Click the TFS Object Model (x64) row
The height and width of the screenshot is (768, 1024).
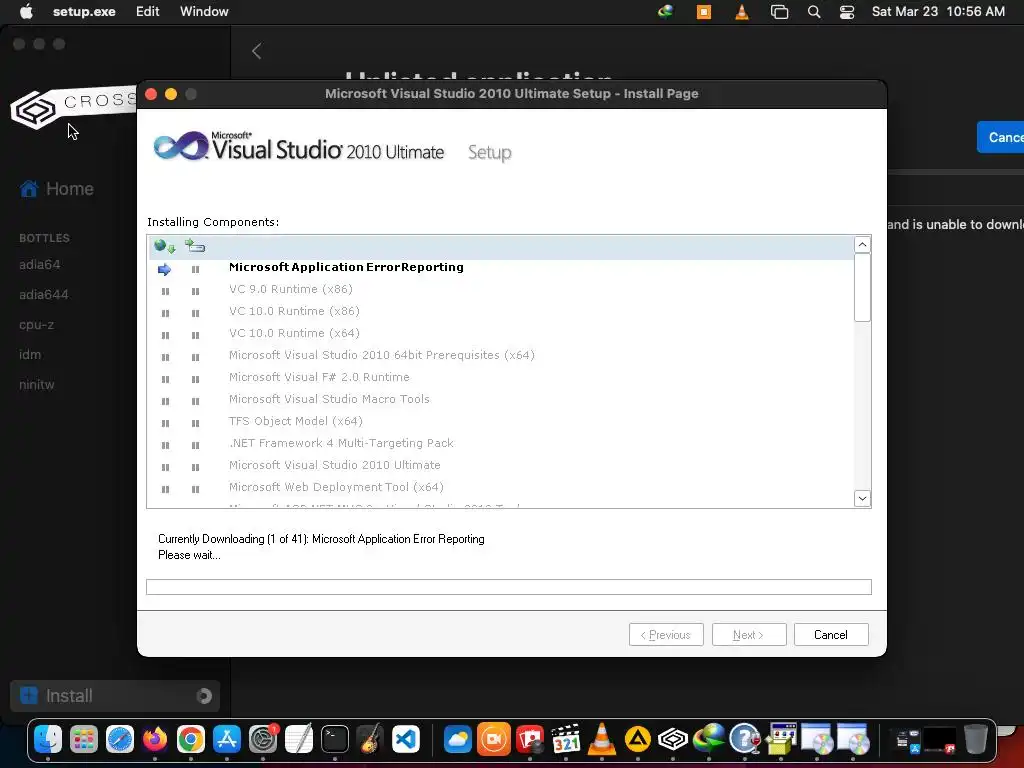295,421
